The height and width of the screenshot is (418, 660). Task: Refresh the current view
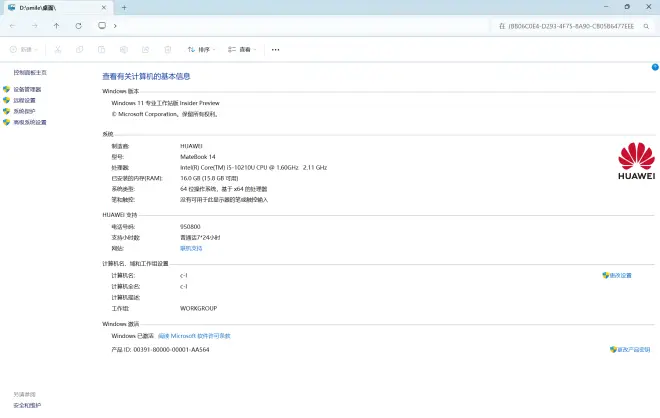(x=78, y=25)
